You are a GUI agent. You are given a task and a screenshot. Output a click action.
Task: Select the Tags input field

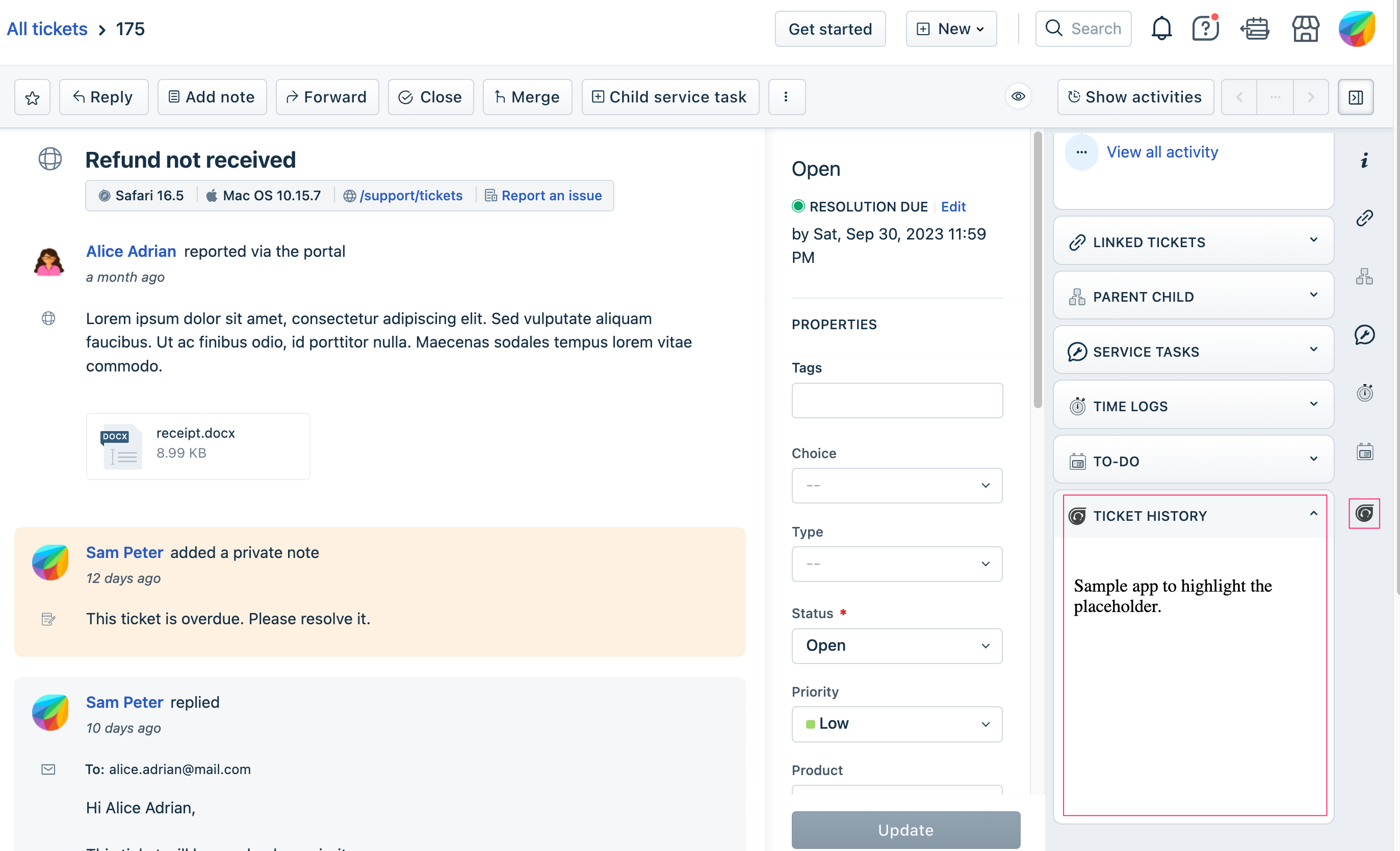tap(897, 400)
